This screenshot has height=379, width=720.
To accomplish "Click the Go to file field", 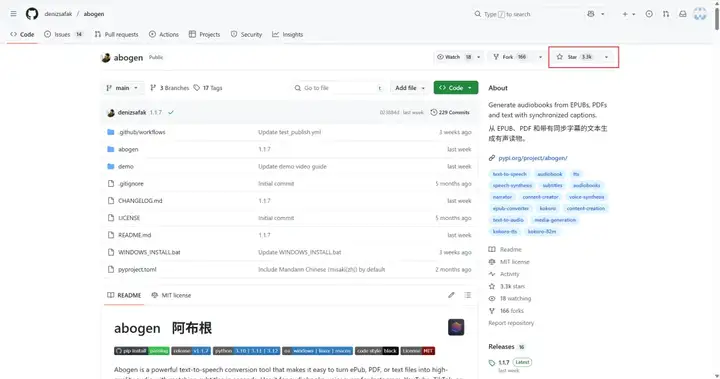I will pyautogui.click(x=339, y=88).
